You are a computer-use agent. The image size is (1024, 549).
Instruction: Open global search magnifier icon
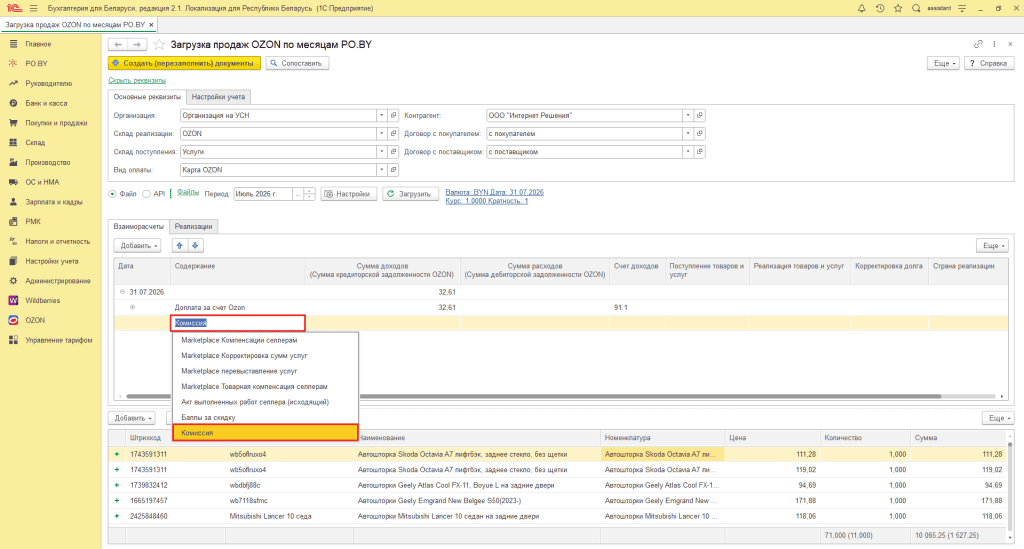point(916,8)
